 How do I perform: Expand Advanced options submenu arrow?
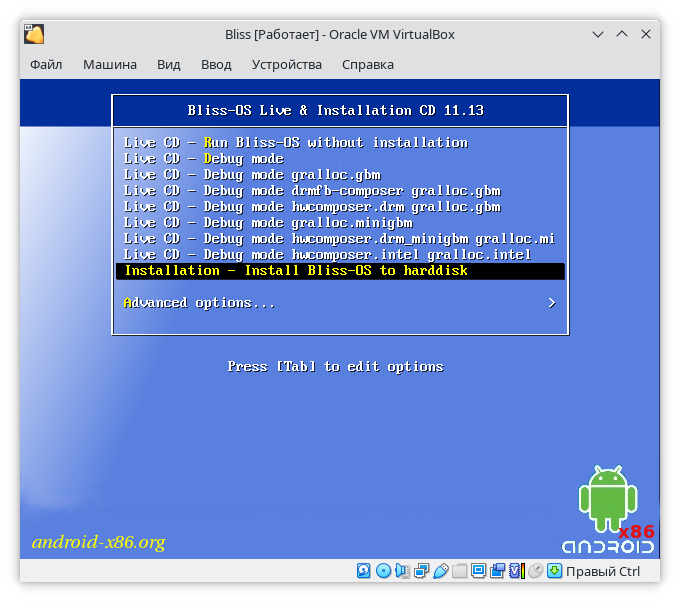[x=552, y=303]
